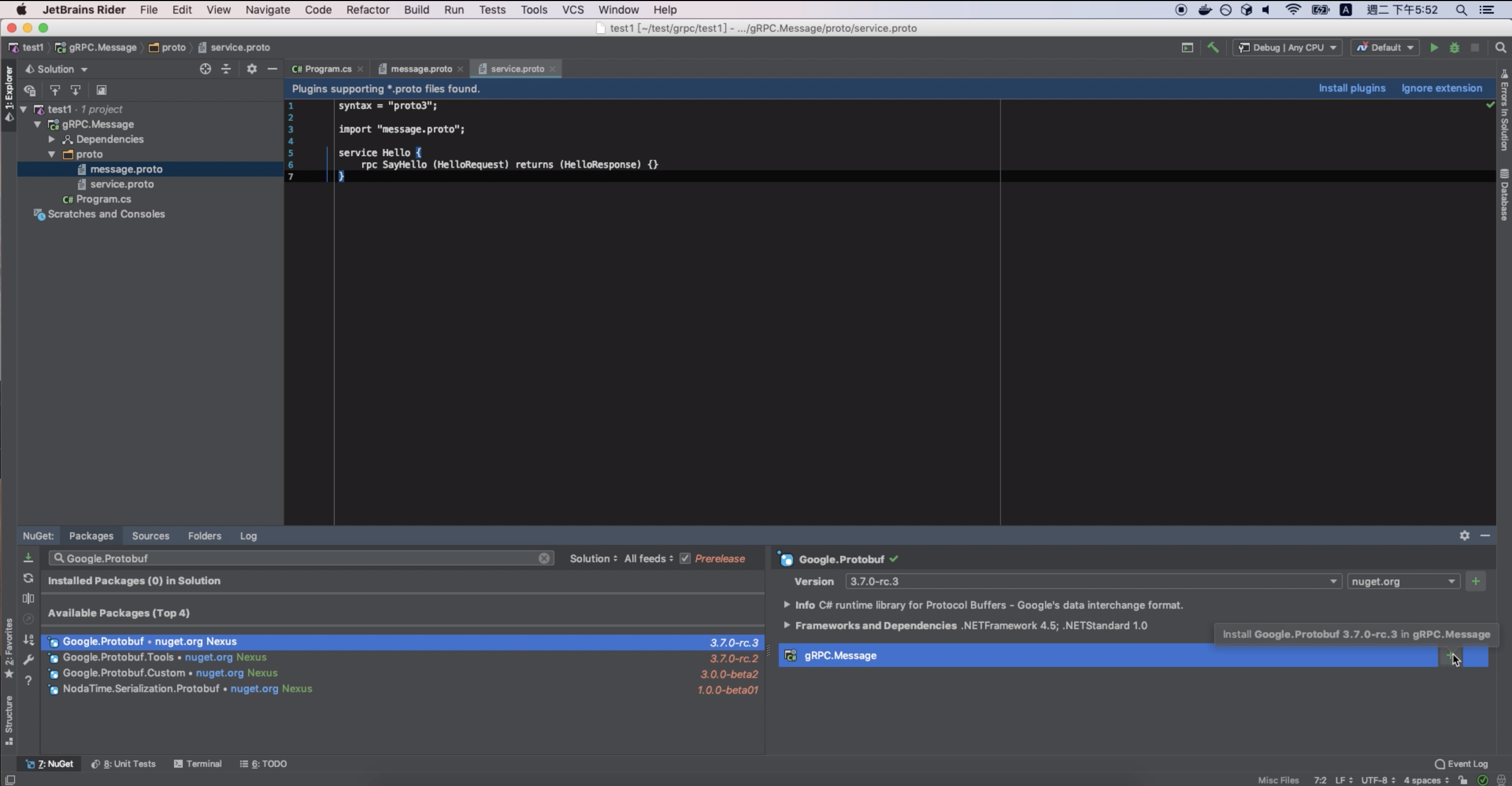Click the NuGet refresh icon
Viewport: 1512px width, 786px height.
point(28,578)
